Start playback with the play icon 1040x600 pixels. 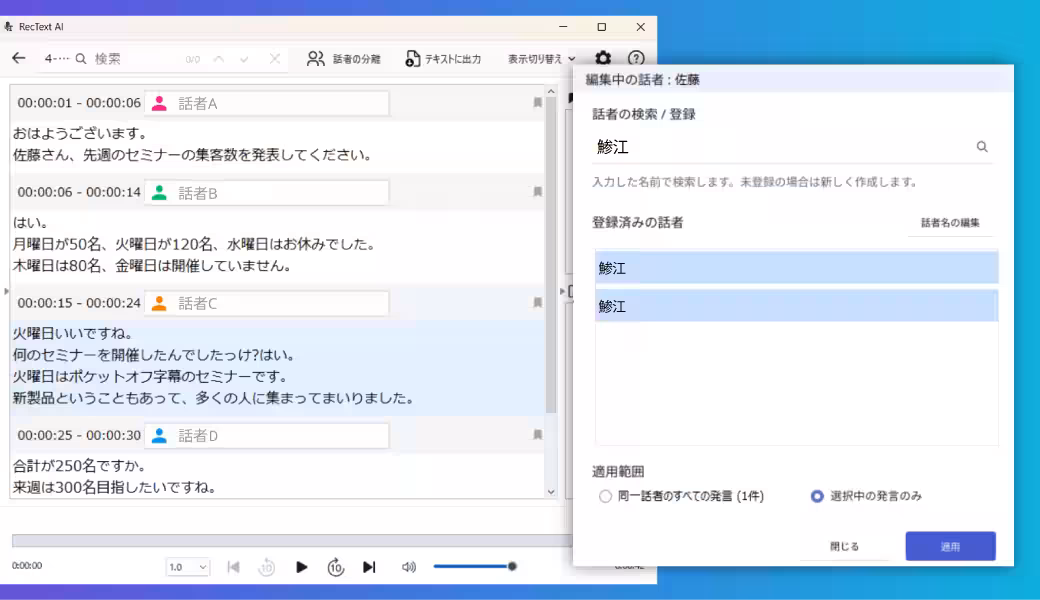tap(303, 565)
